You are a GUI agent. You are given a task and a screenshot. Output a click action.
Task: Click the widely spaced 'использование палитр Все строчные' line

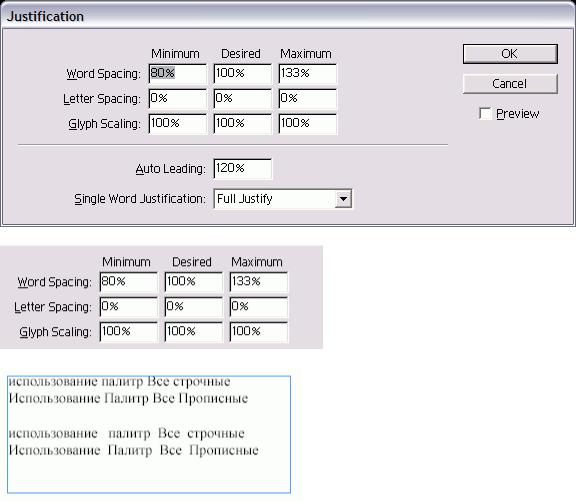coord(126,434)
